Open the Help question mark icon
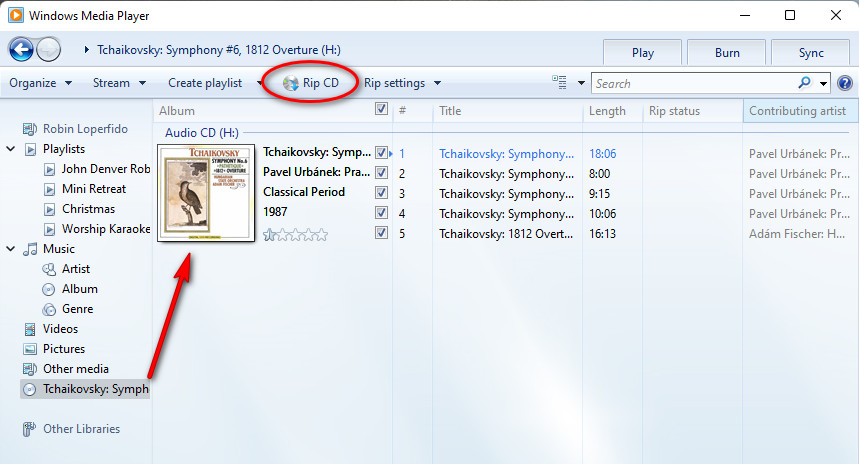 pyautogui.click(x=844, y=83)
